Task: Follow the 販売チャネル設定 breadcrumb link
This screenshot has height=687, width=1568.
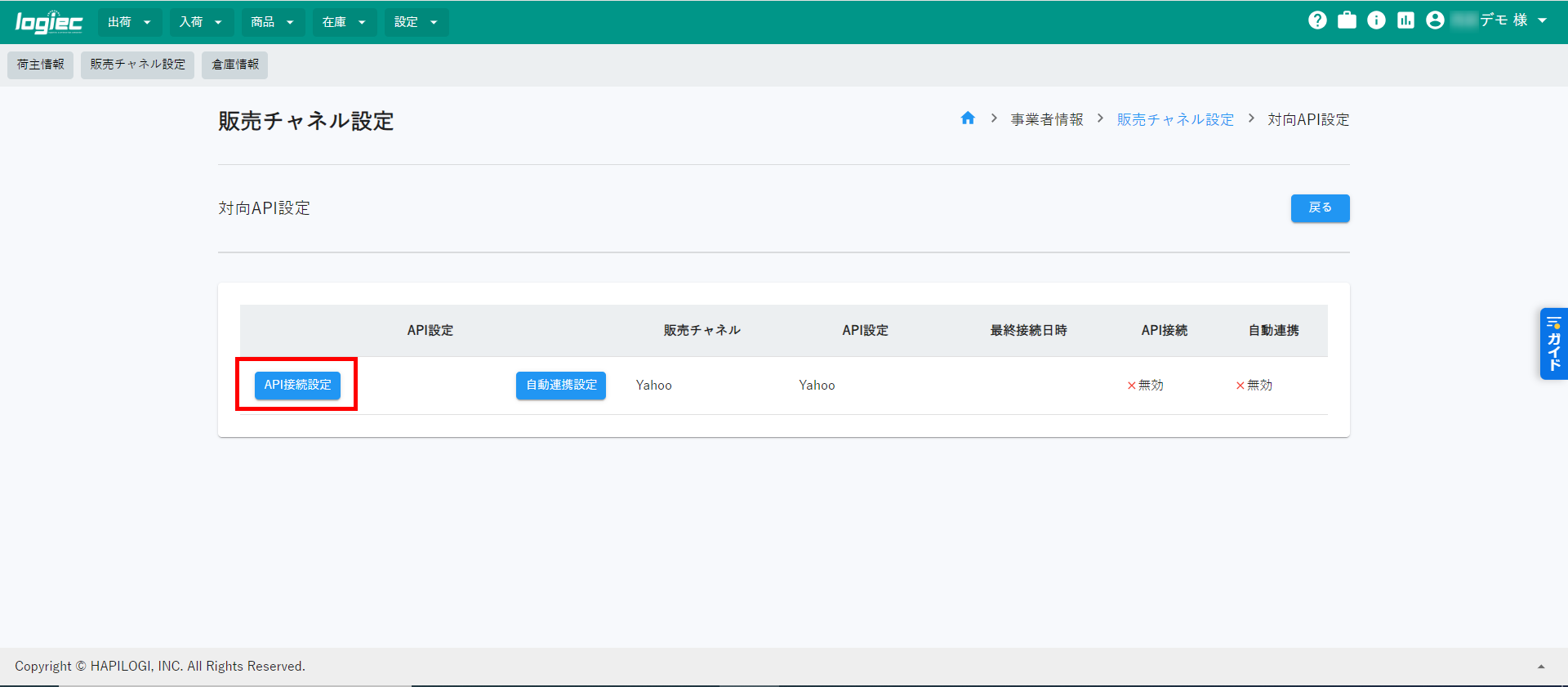Action: pos(1175,119)
